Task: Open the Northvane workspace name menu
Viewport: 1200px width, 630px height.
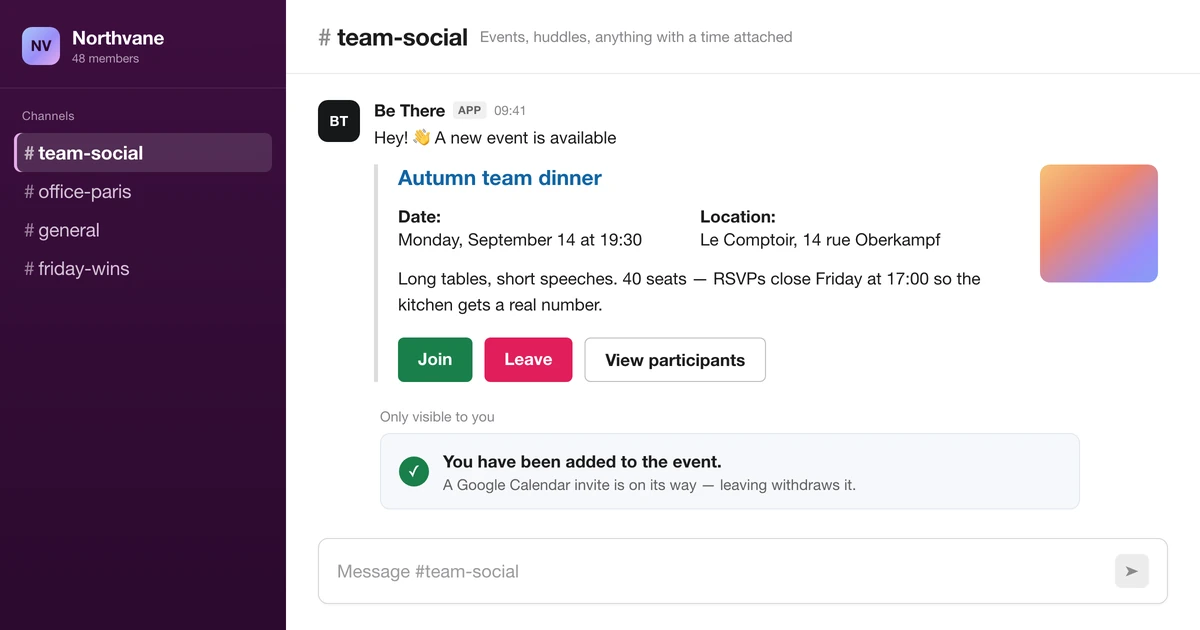Action: [x=118, y=38]
